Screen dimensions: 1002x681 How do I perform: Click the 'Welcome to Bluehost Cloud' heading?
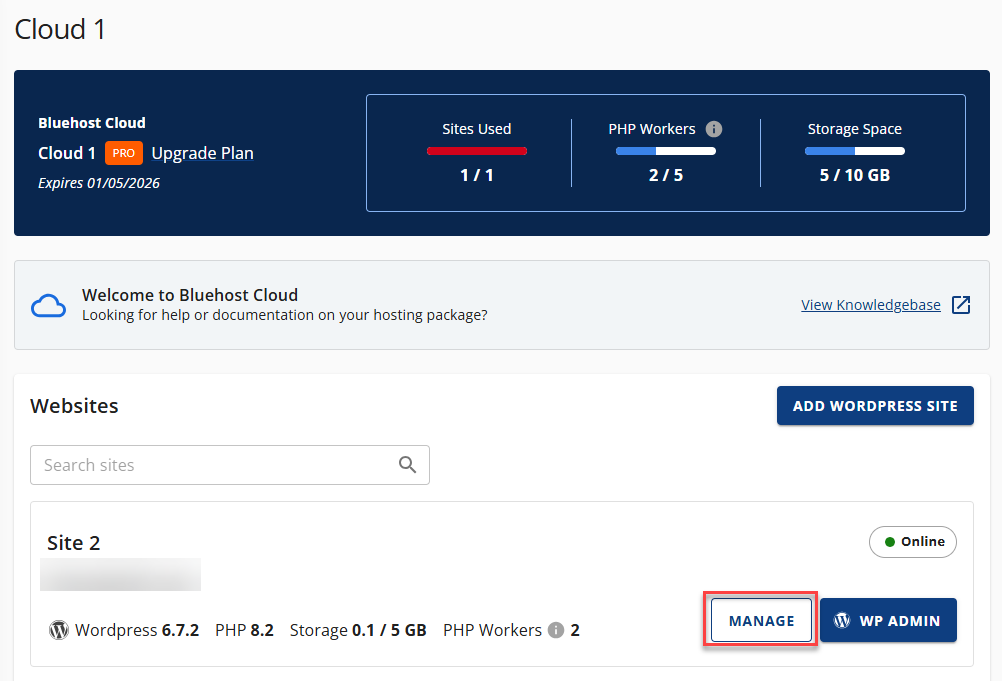click(190, 295)
